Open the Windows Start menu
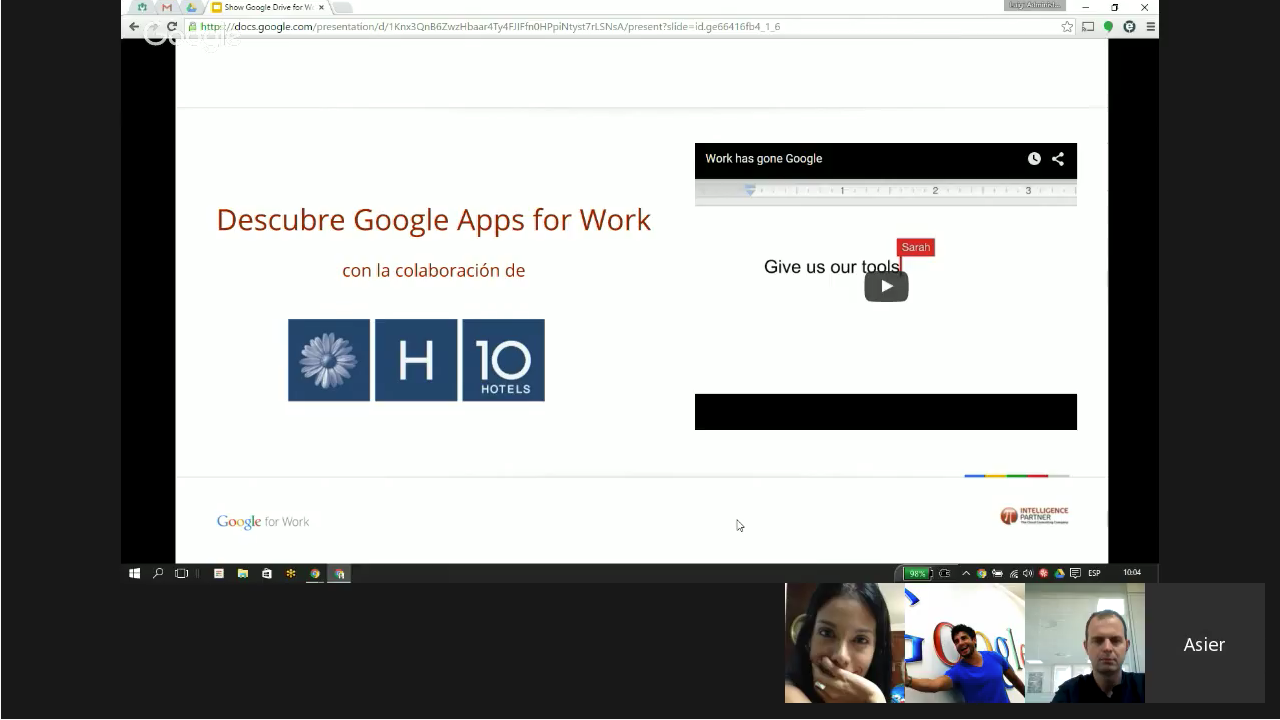Image resolution: width=1280 pixels, height=720 pixels. (134, 573)
